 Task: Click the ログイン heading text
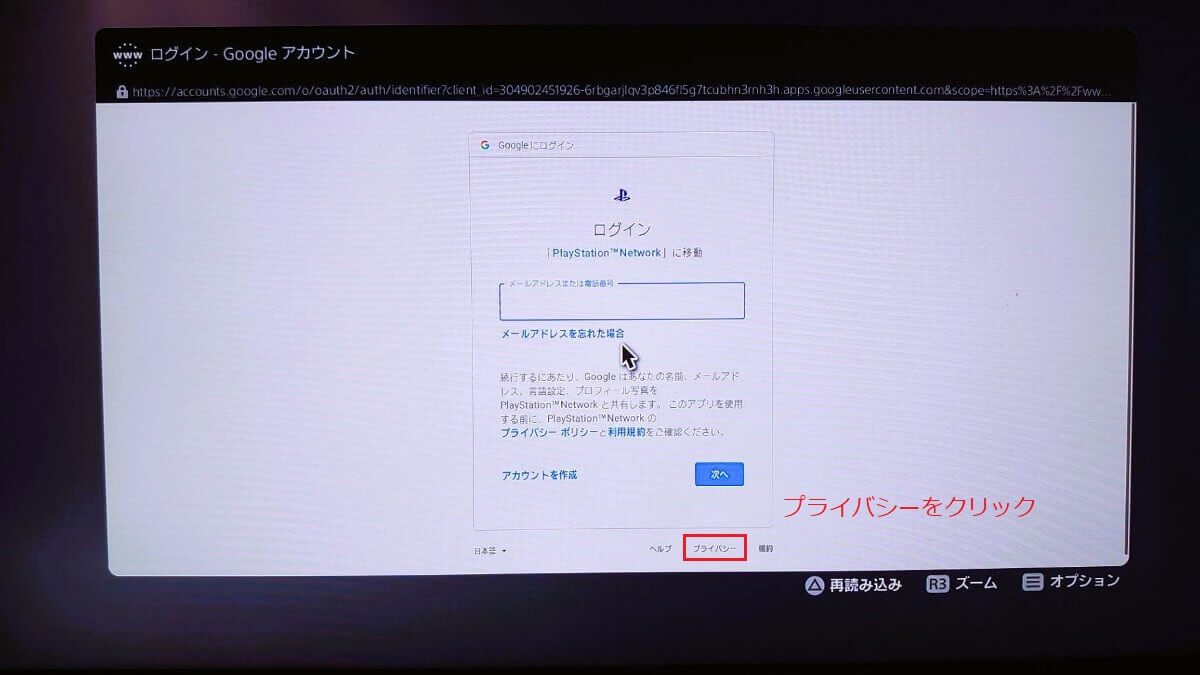[x=622, y=229]
